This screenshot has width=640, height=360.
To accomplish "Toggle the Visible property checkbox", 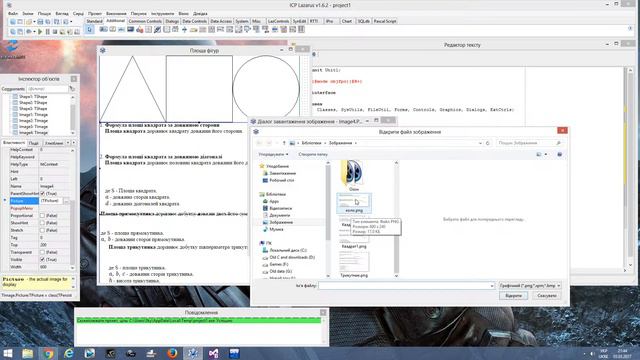I will [x=42, y=260].
